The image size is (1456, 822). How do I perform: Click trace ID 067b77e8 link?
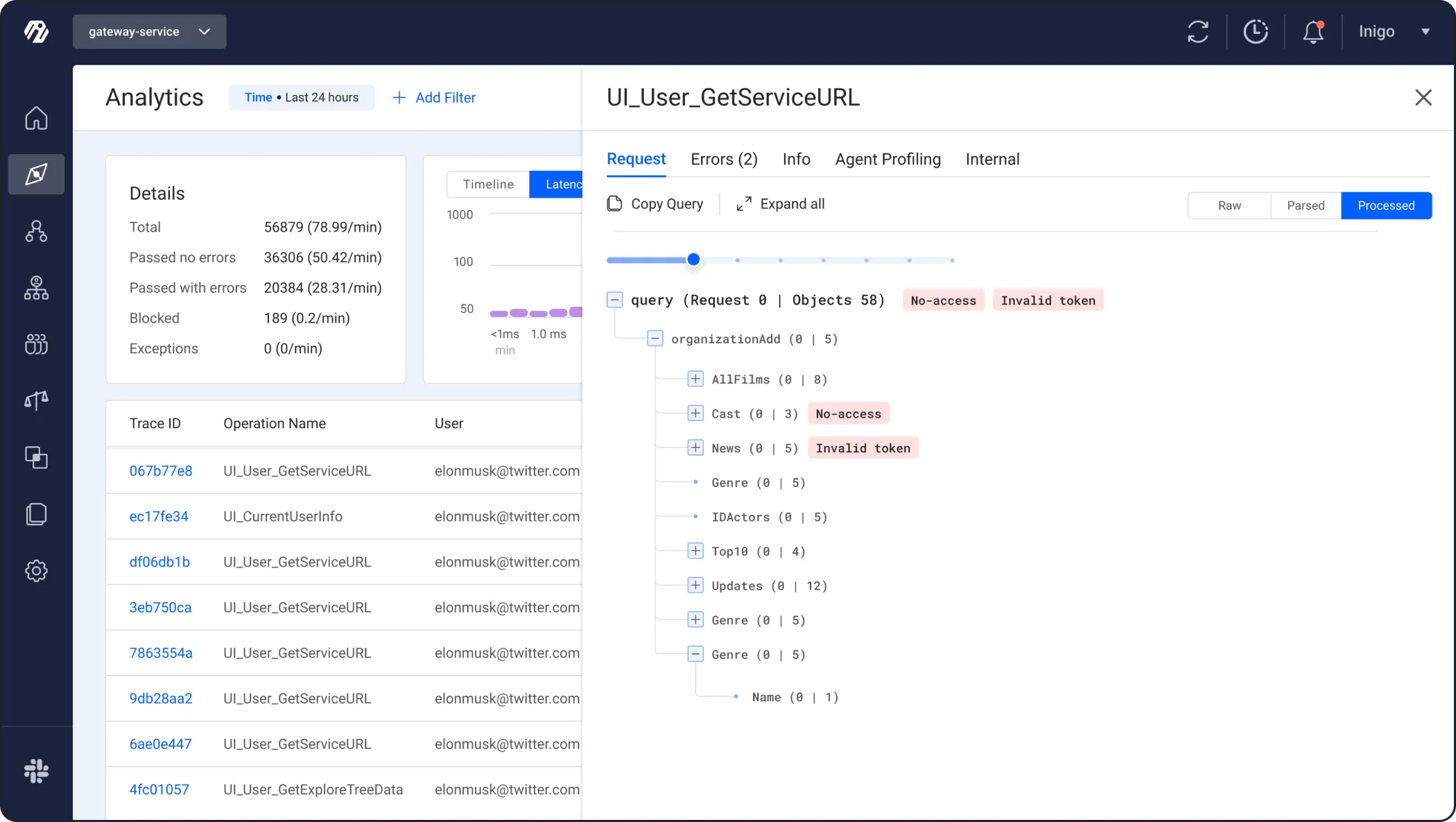point(160,470)
